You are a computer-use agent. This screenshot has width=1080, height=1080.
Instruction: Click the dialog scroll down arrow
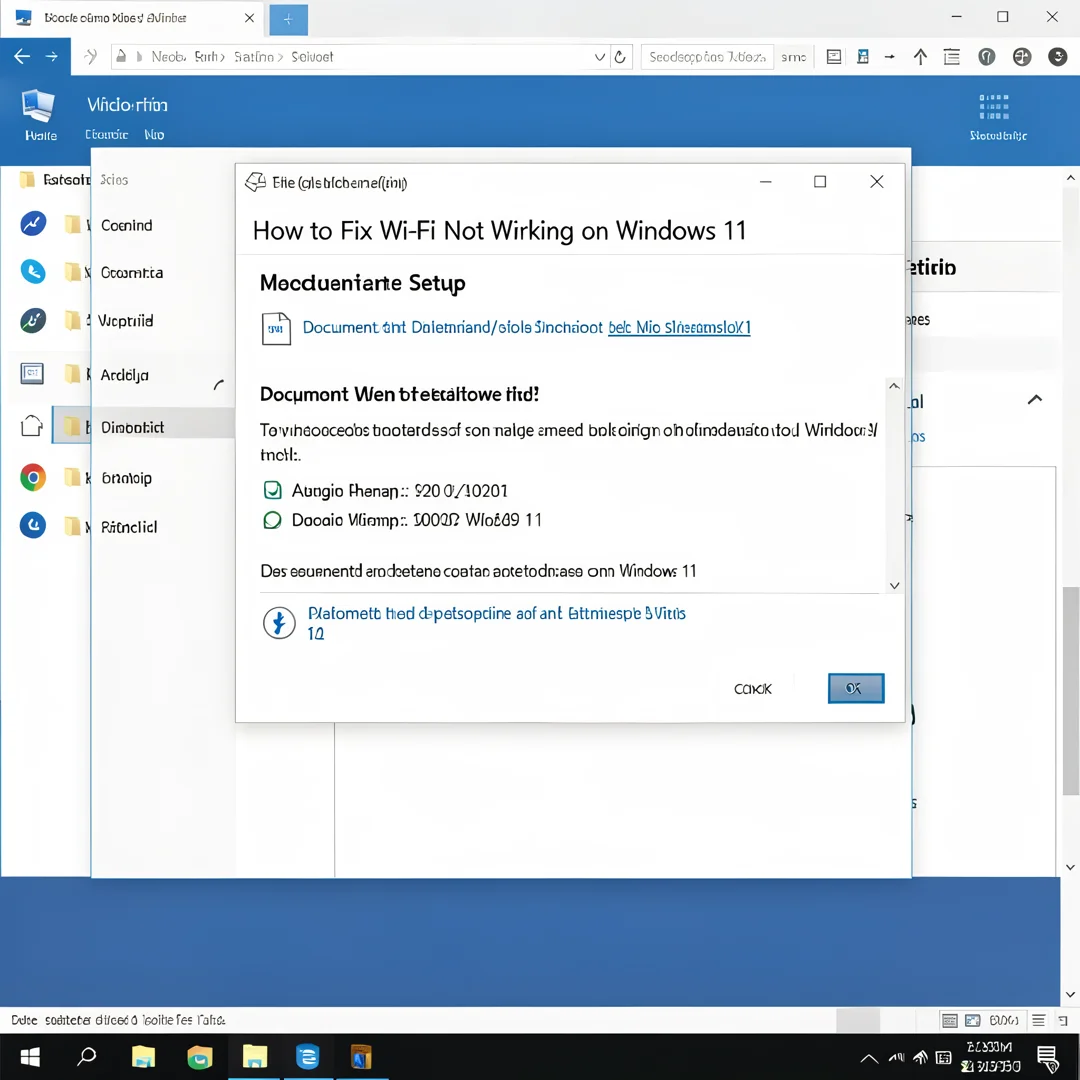[x=894, y=585]
